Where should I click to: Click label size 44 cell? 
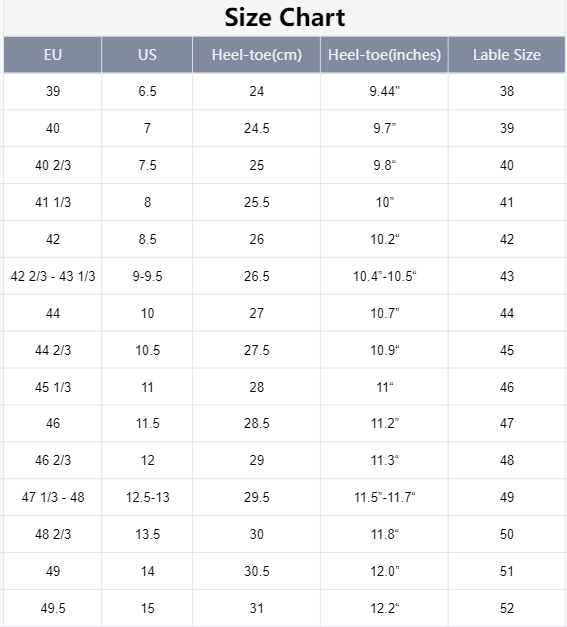507,313
